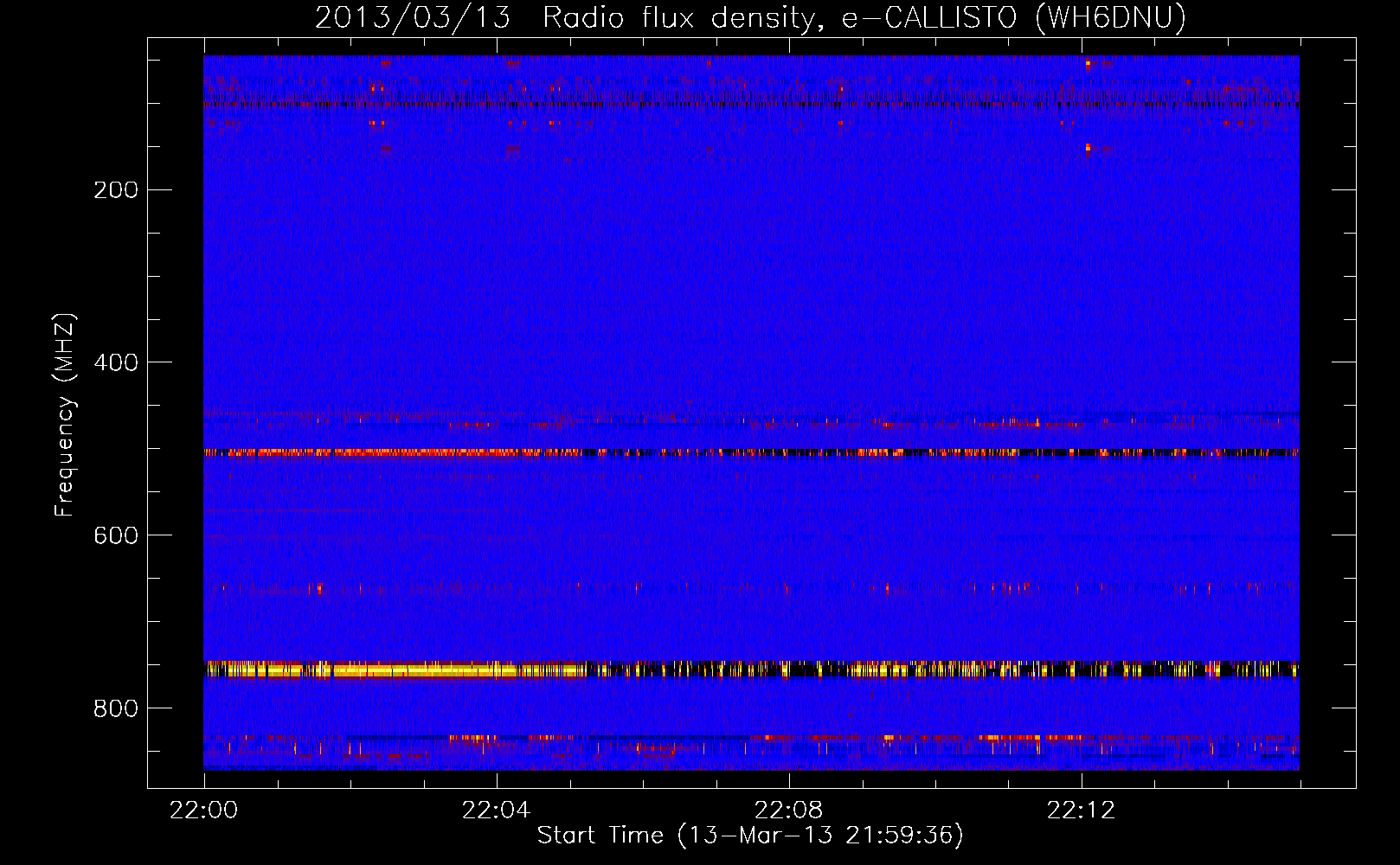1400x865 pixels.
Task: Click the 400 frequency tick label
Action: point(116,363)
